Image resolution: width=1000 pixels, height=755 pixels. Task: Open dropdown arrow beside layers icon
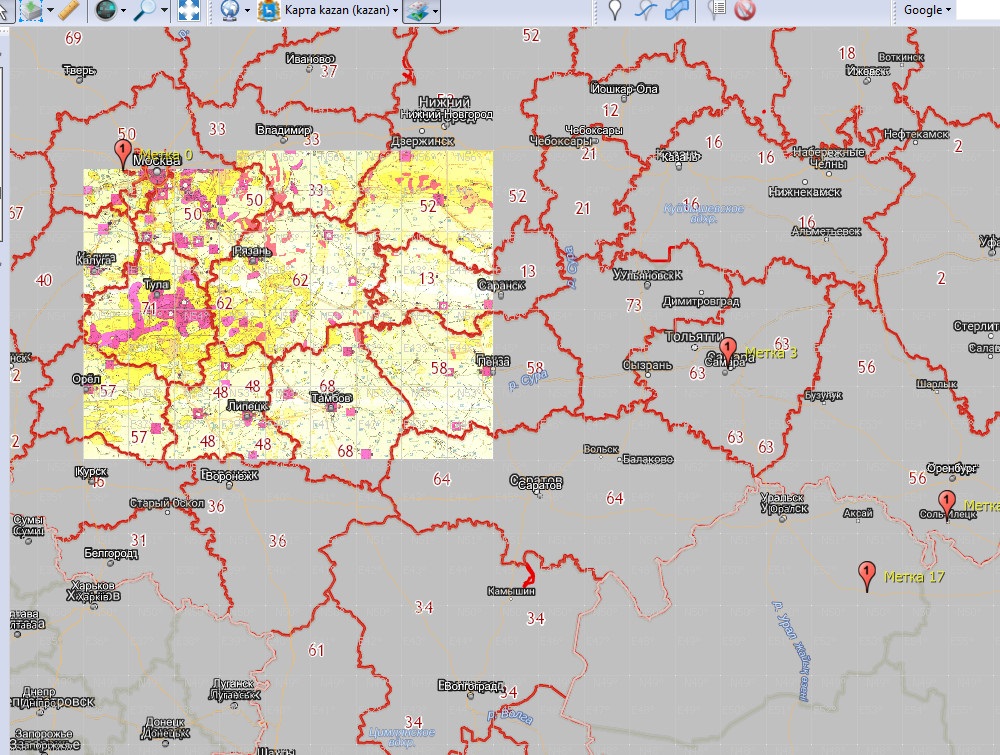point(437,11)
